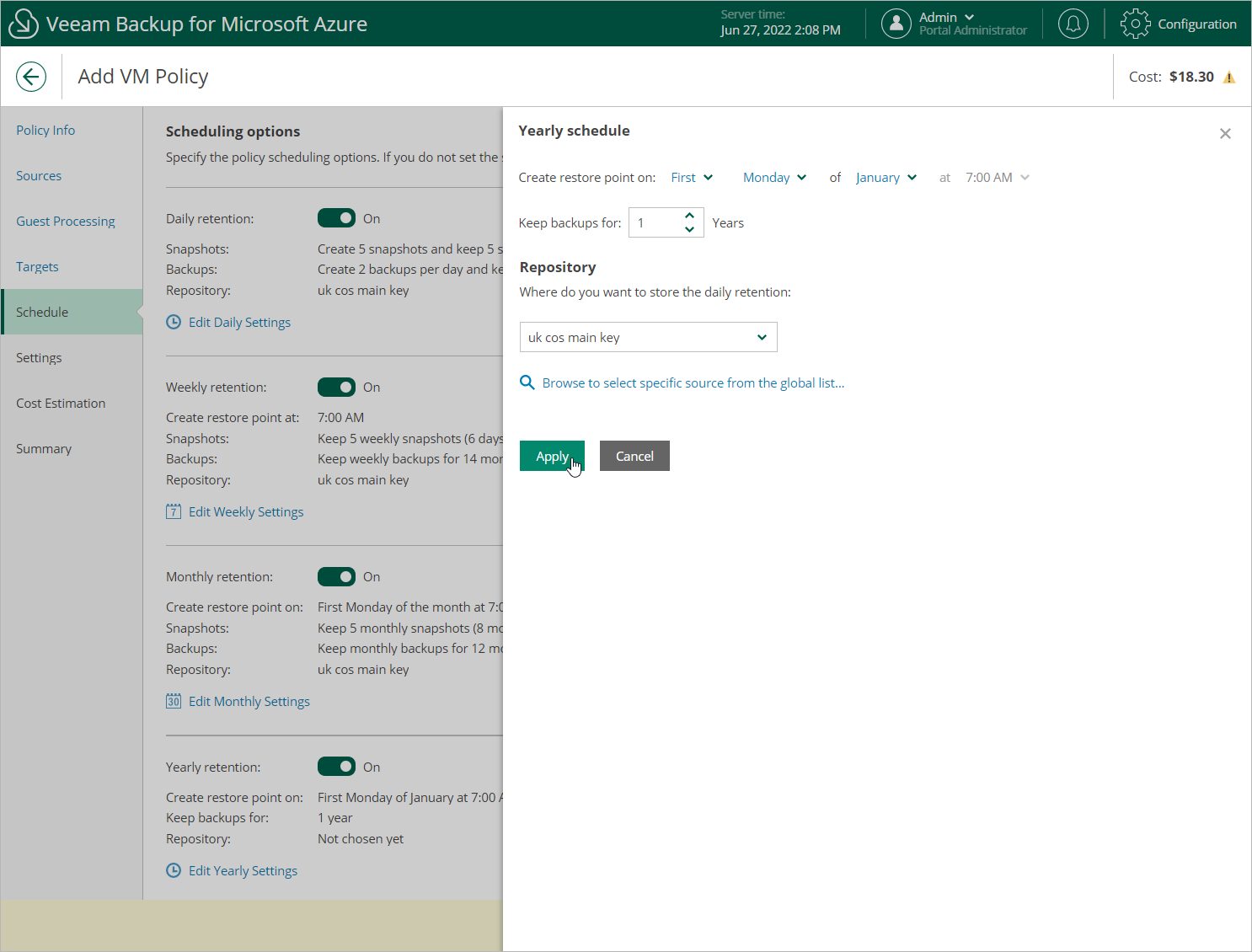This screenshot has width=1252, height=952.
Task: Click the clock icon beside Edit Daily Settings
Action: [x=174, y=322]
